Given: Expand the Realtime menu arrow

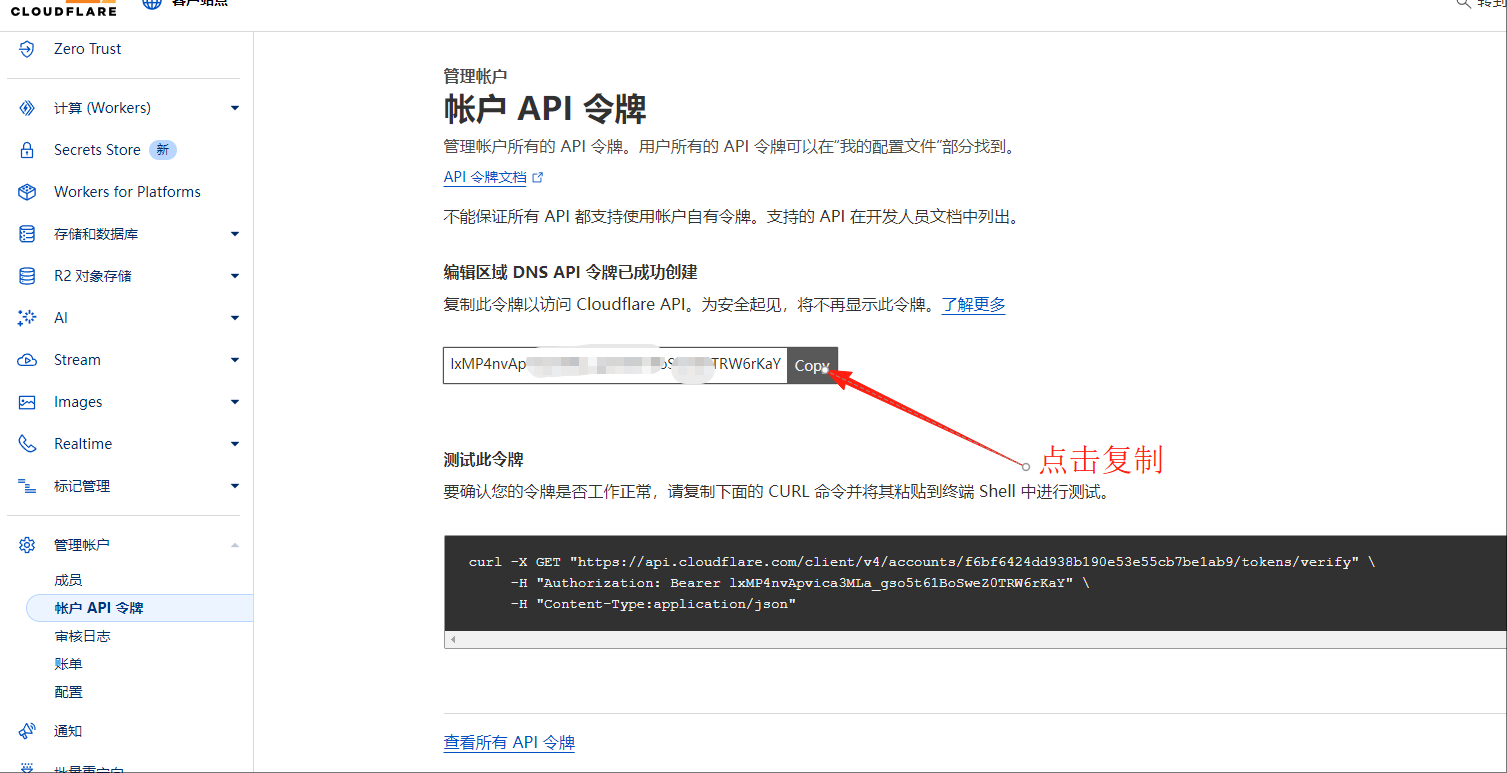Looking at the screenshot, I should [235, 444].
